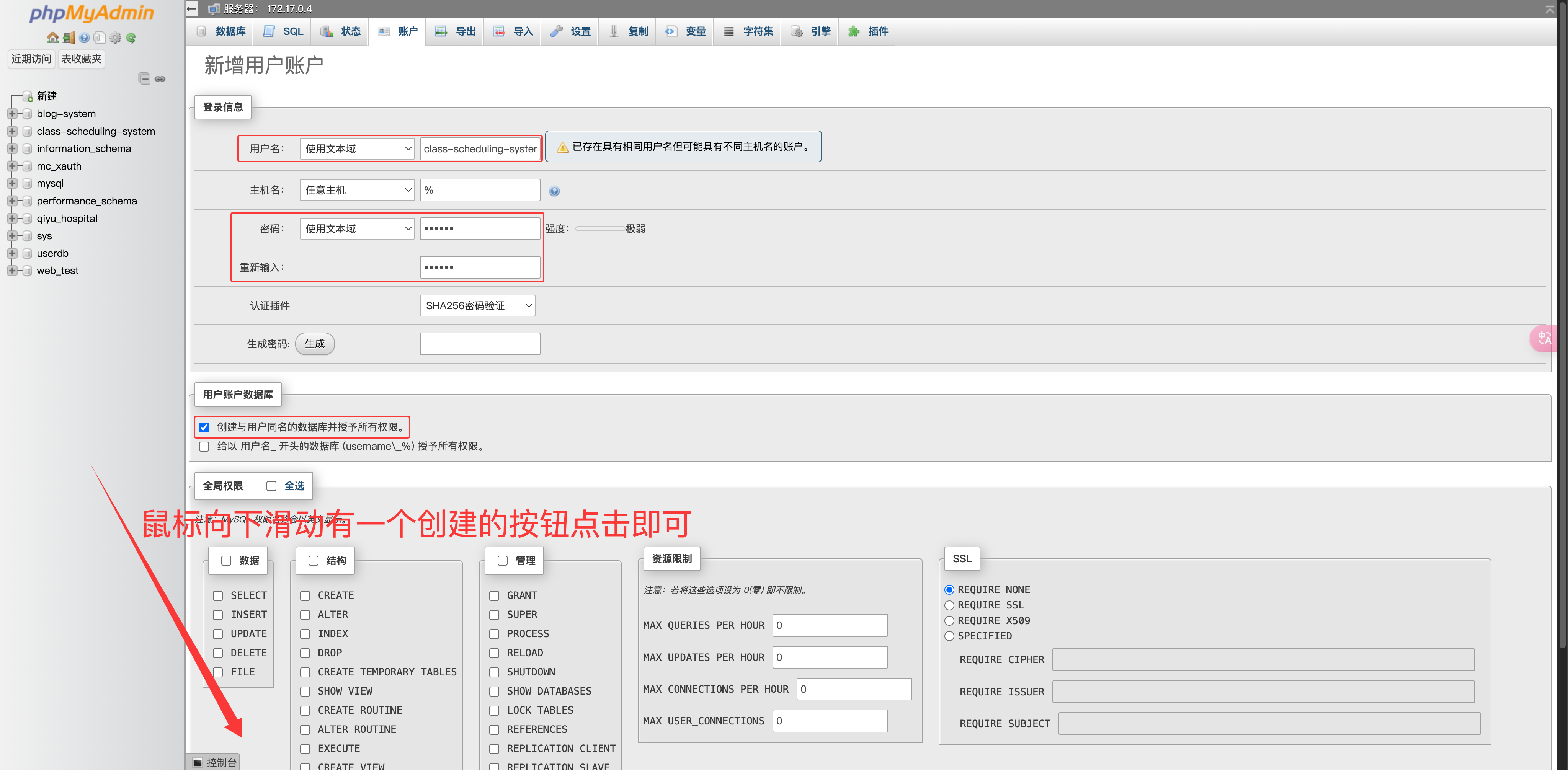
Task: Click the 近期访问 button
Action: click(31, 59)
